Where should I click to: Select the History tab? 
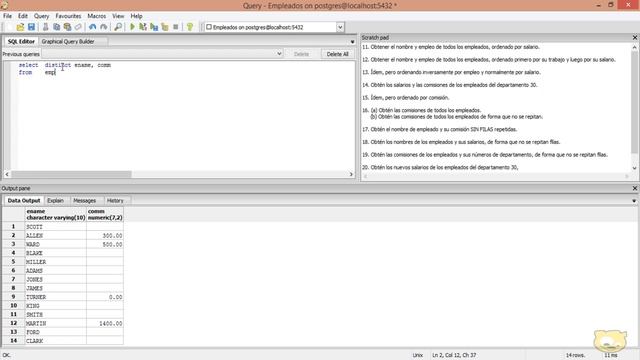click(115, 201)
